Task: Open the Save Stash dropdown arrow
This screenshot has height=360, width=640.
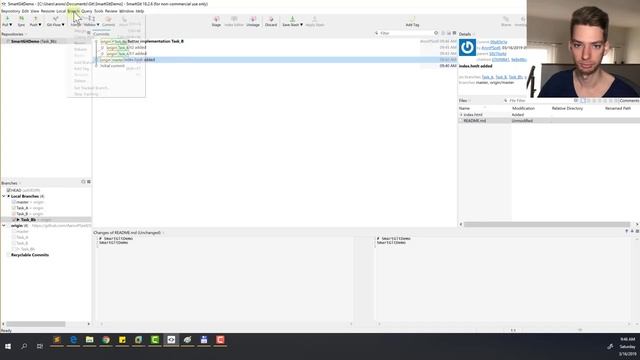Action: click(301, 25)
